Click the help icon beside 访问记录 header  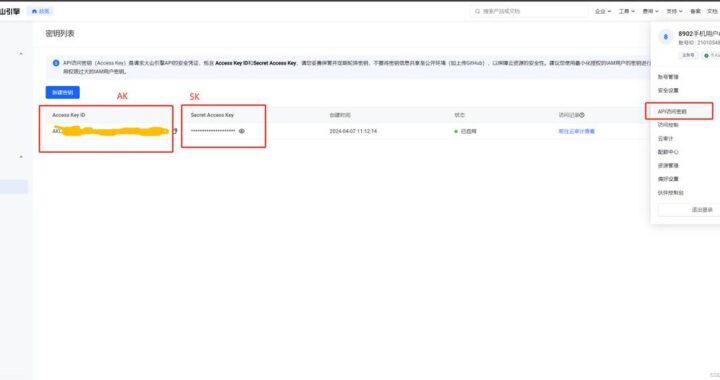(582, 115)
